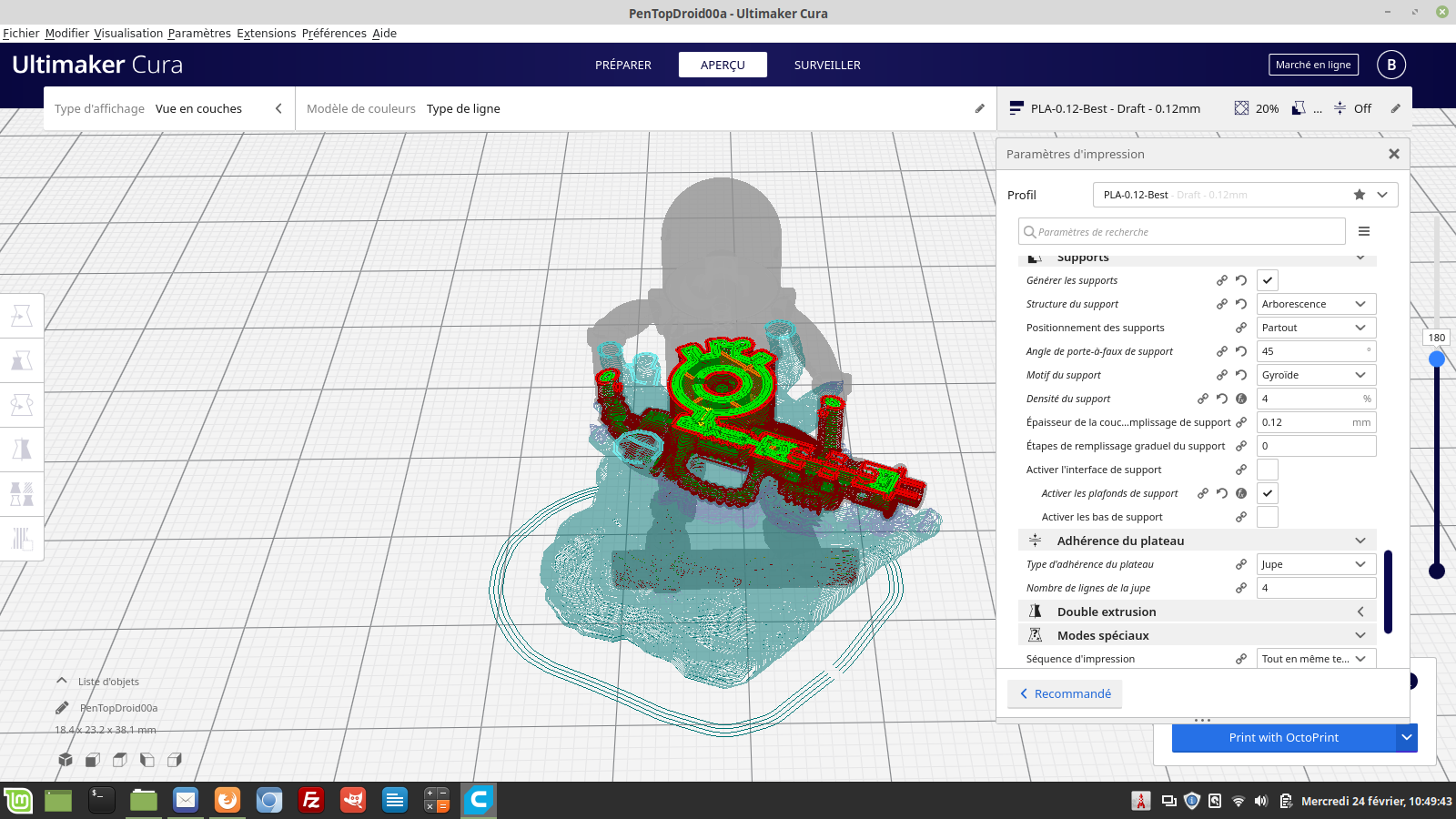Screen dimensions: 1456x819
Task: Open 'Type d'adhérence du plateau' dropdown (Jupe)
Action: [x=1317, y=564]
